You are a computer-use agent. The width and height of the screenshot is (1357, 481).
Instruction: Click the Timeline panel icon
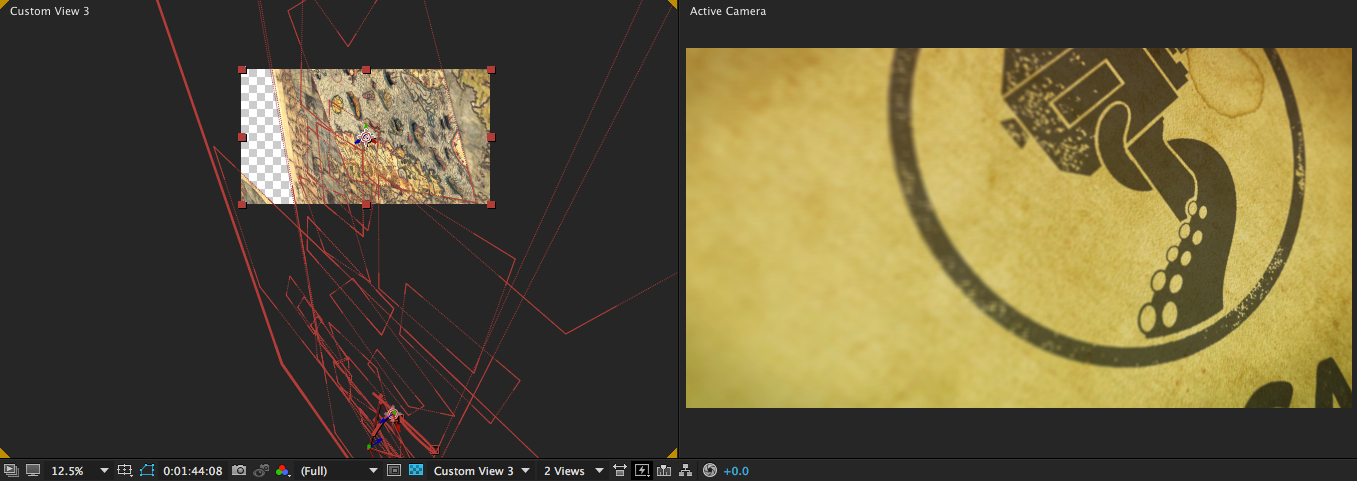pos(664,470)
